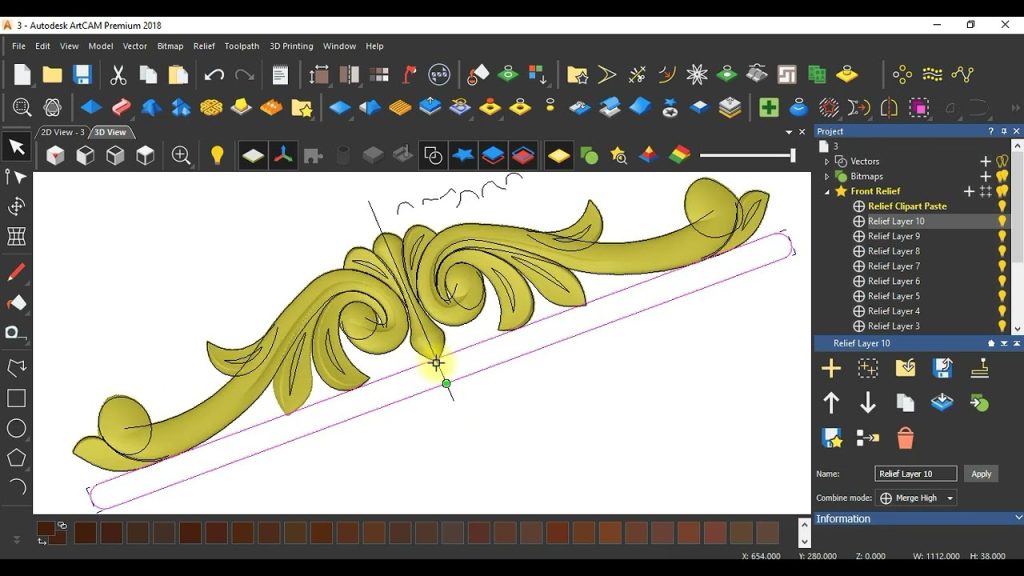Select the Scissors cut tool
The image size is (1024, 576).
pos(118,72)
